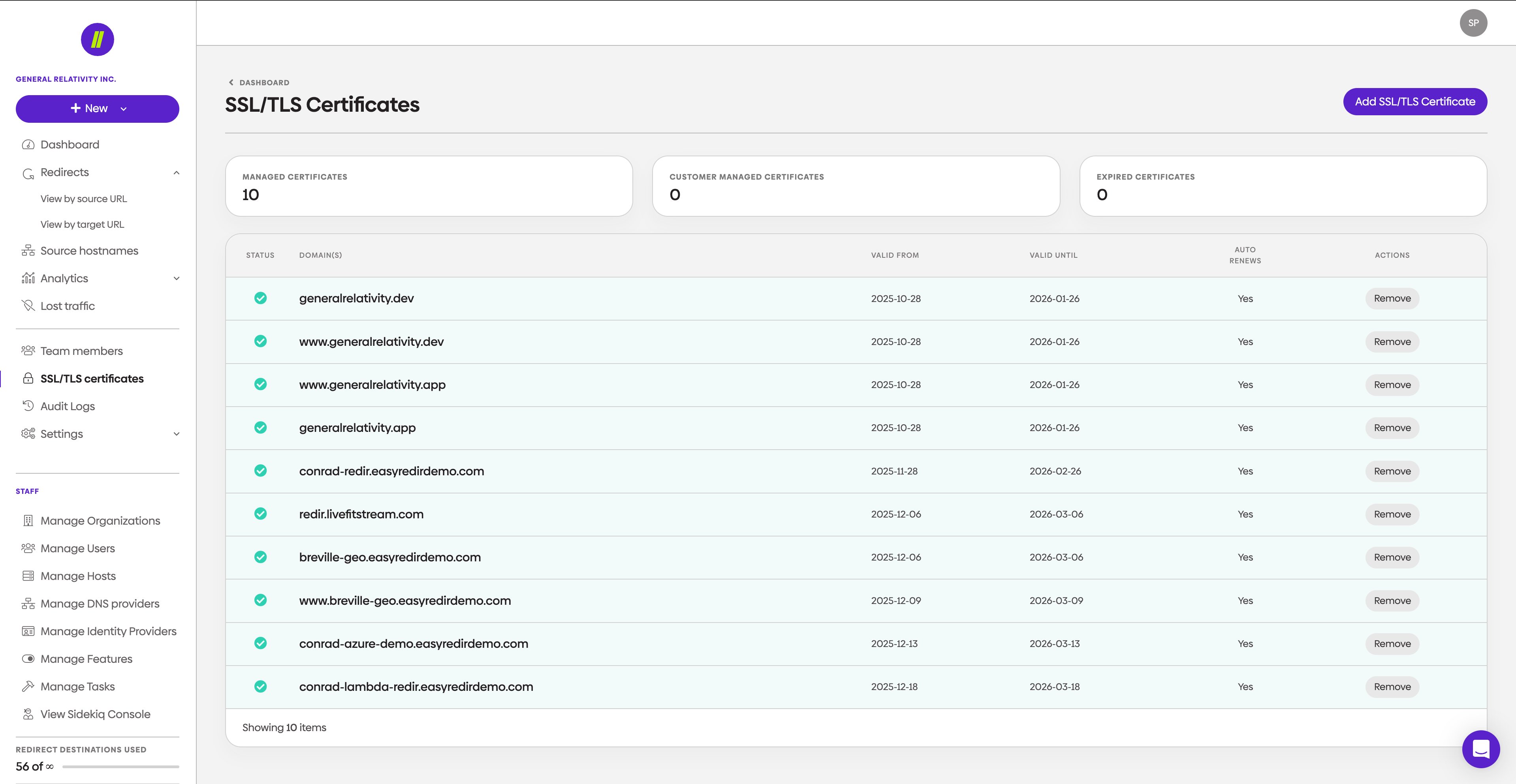Remove the conrad-lambda-redir.easyredirdemo.com certificate
1516x784 pixels.
pos(1392,686)
